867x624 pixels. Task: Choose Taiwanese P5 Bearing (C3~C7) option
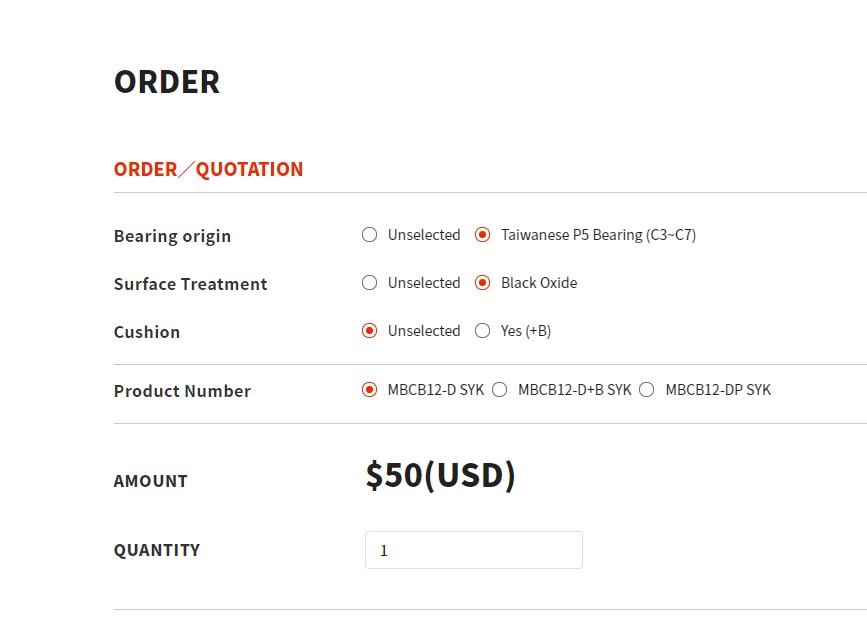tap(483, 235)
